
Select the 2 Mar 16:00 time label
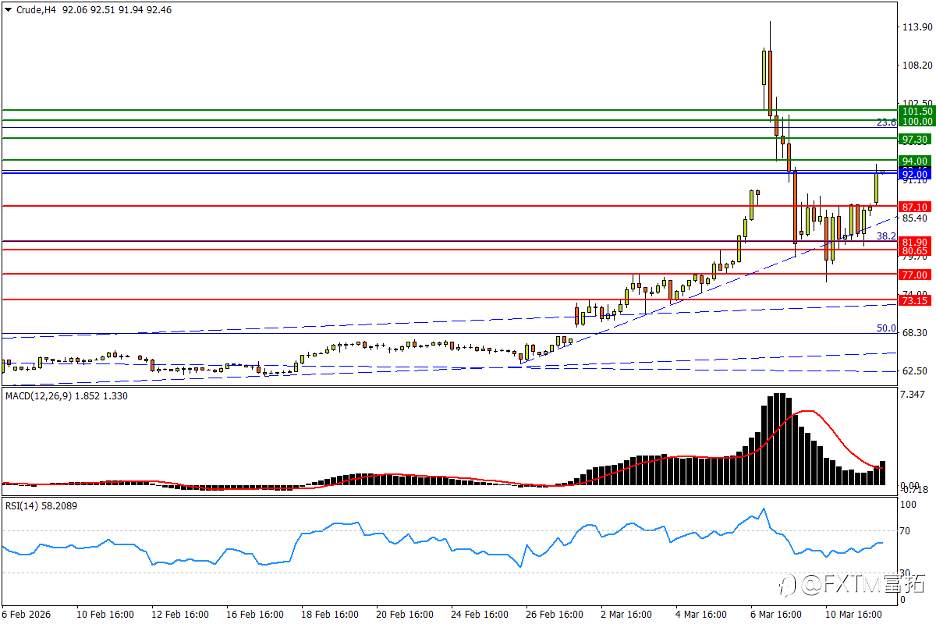[627, 614]
